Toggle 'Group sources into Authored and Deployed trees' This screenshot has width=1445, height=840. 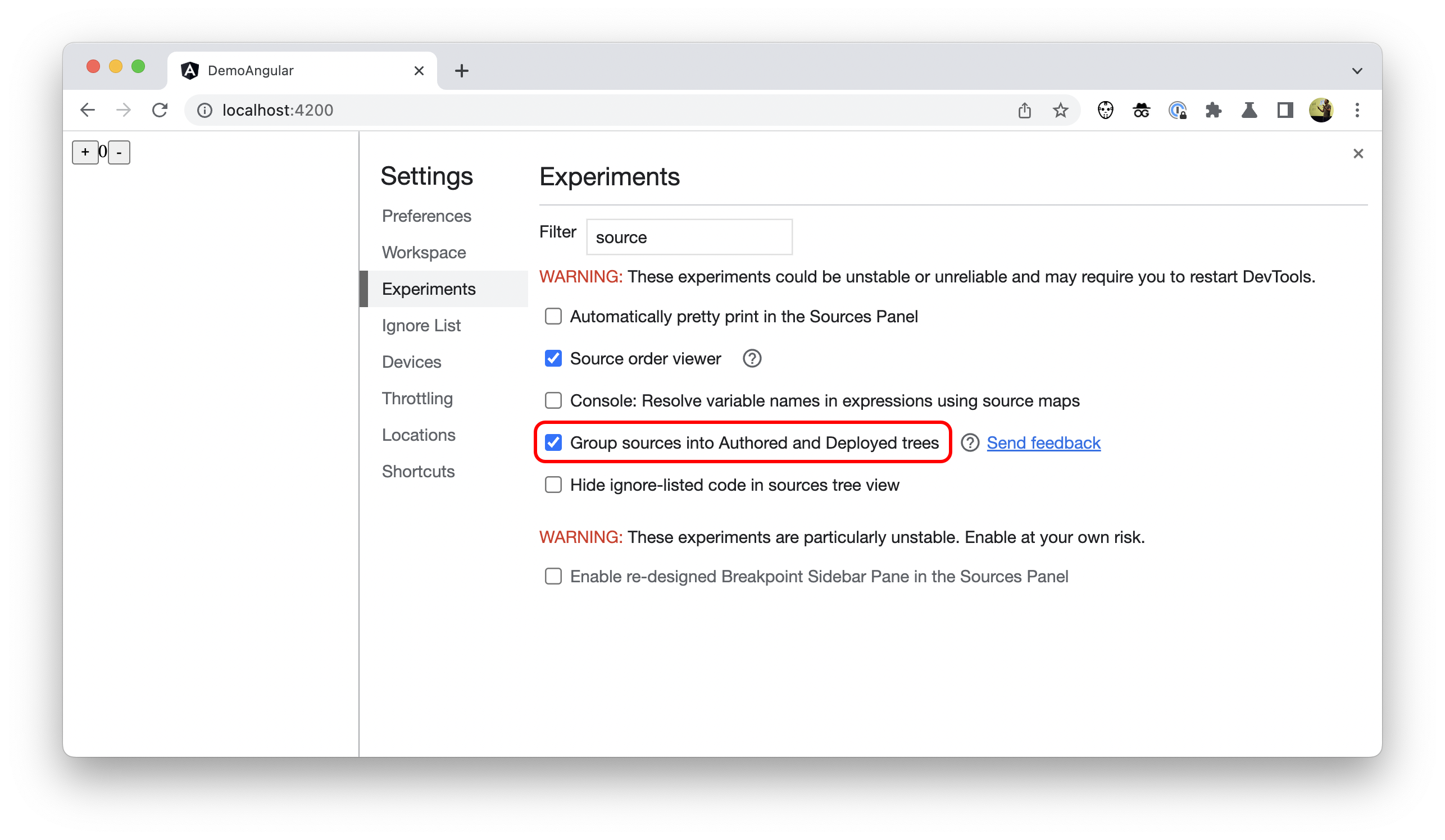click(553, 441)
